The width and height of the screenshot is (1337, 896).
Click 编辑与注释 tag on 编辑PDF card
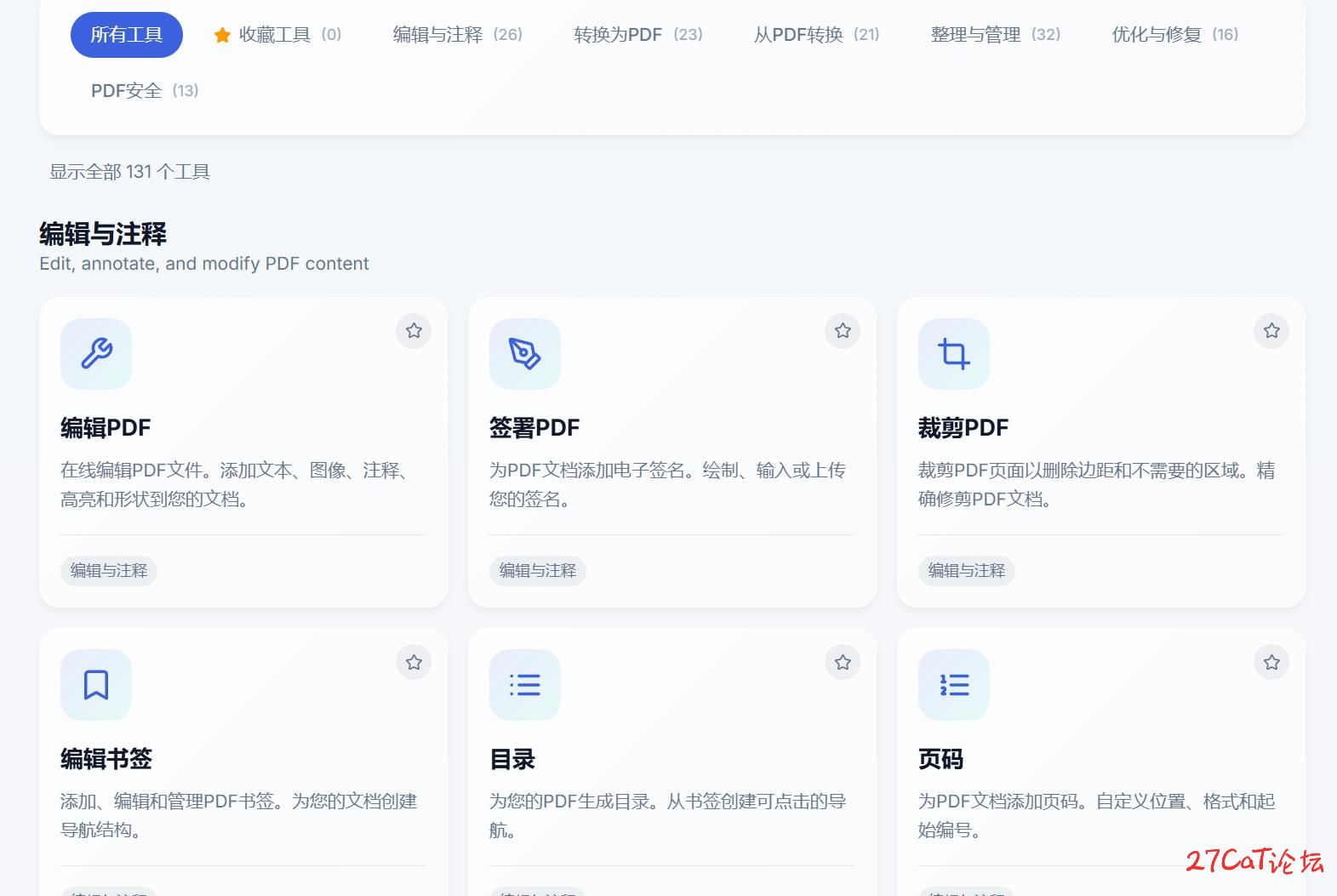(109, 570)
